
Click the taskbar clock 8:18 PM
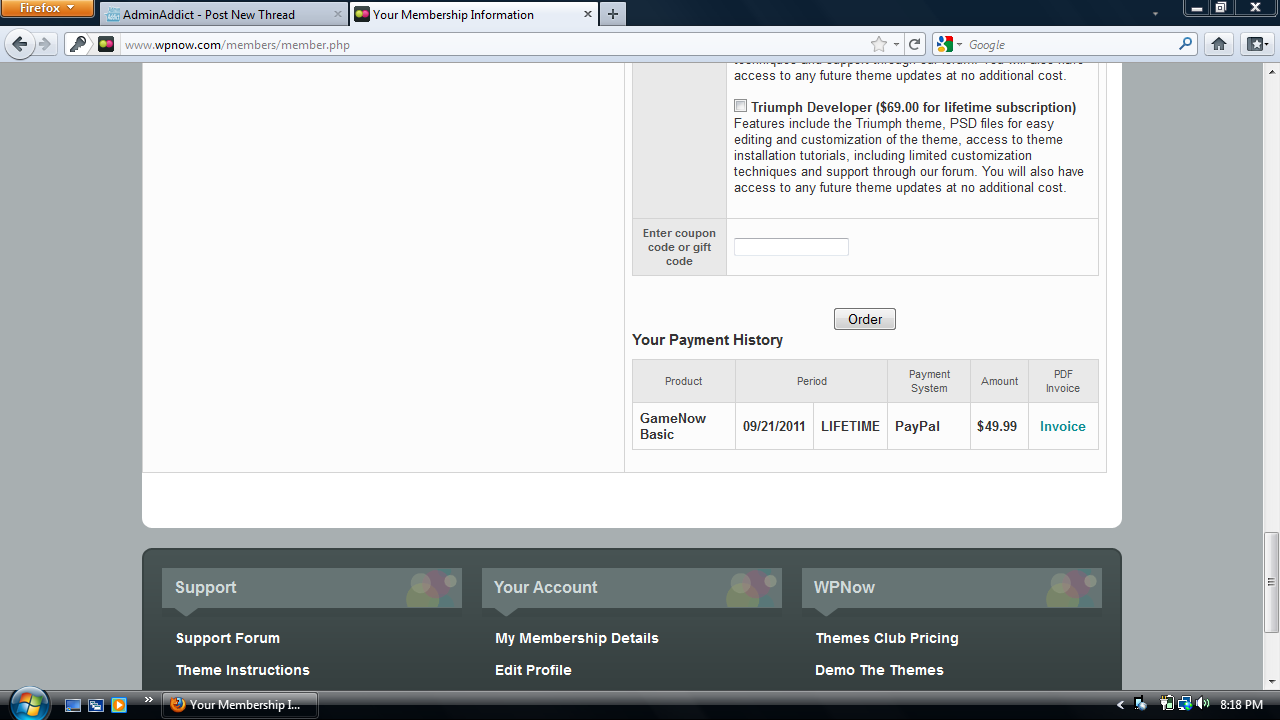pos(1241,705)
